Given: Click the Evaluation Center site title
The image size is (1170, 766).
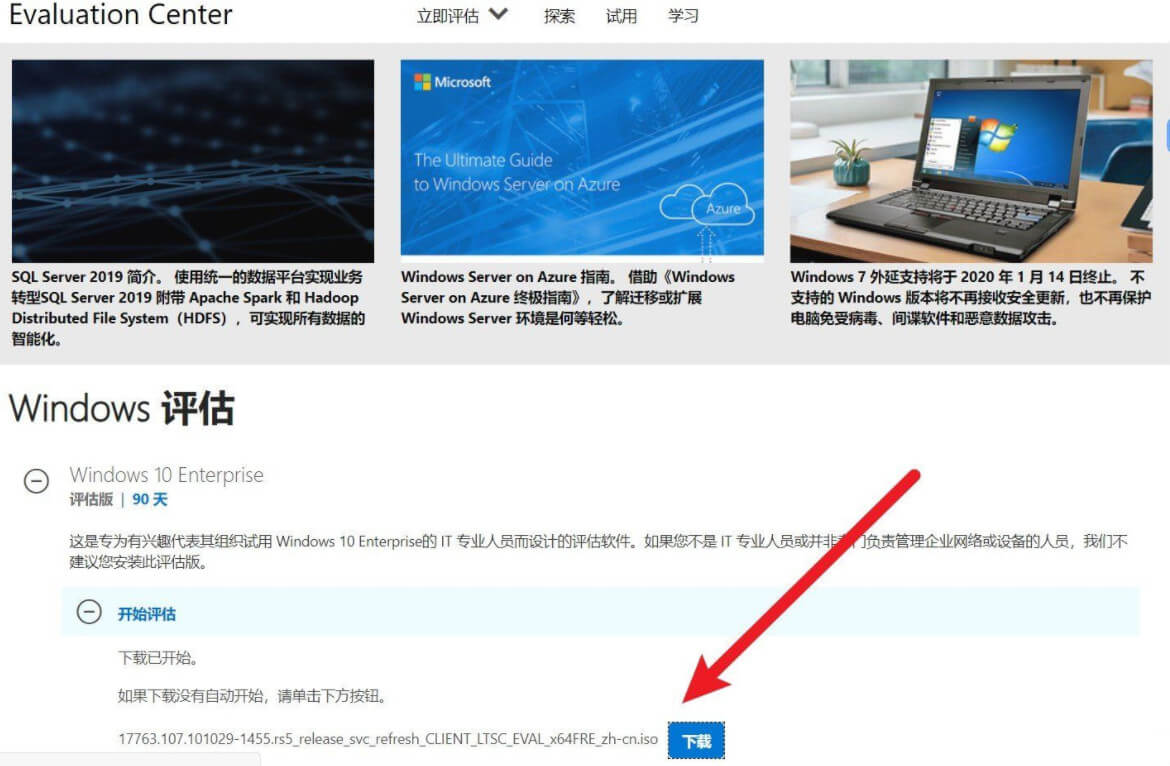Looking at the screenshot, I should pos(121,15).
